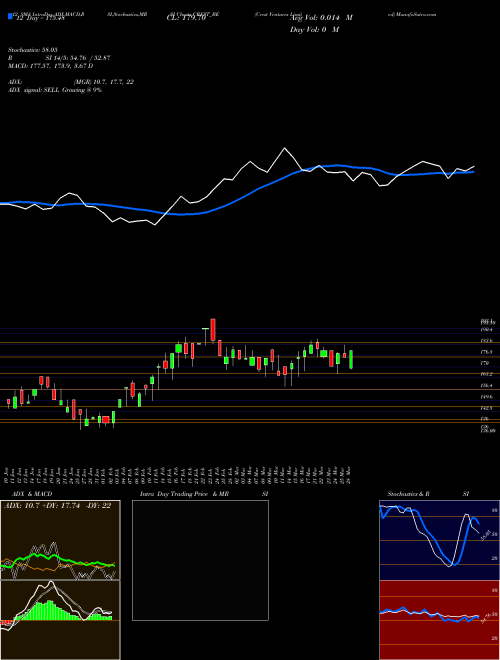Open the MACD histogram mini chart
The height and width of the screenshot is (660, 500).
pos(60,620)
